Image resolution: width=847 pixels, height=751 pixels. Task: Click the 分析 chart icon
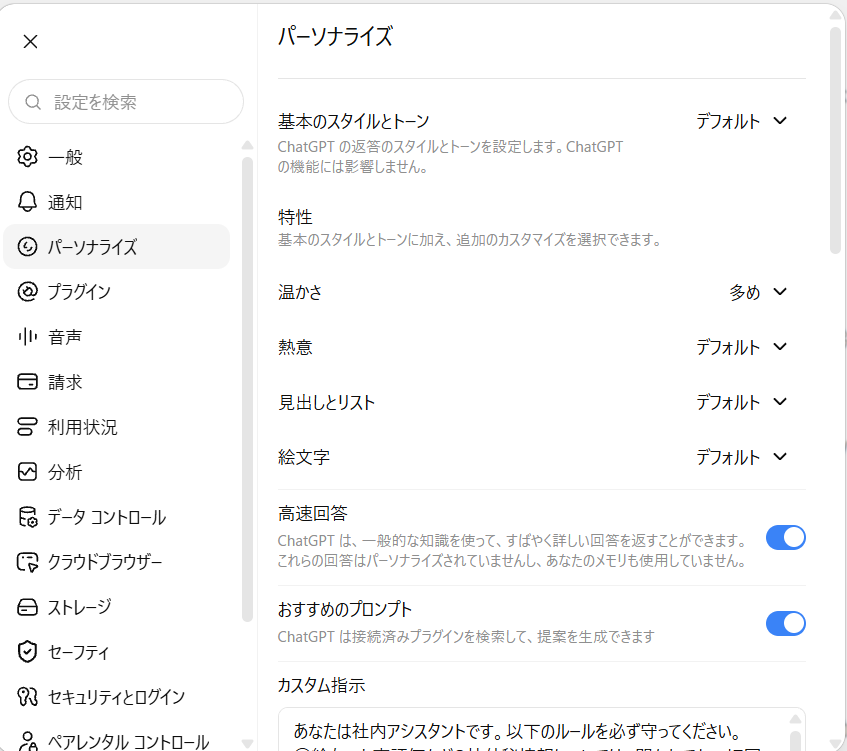point(27,472)
